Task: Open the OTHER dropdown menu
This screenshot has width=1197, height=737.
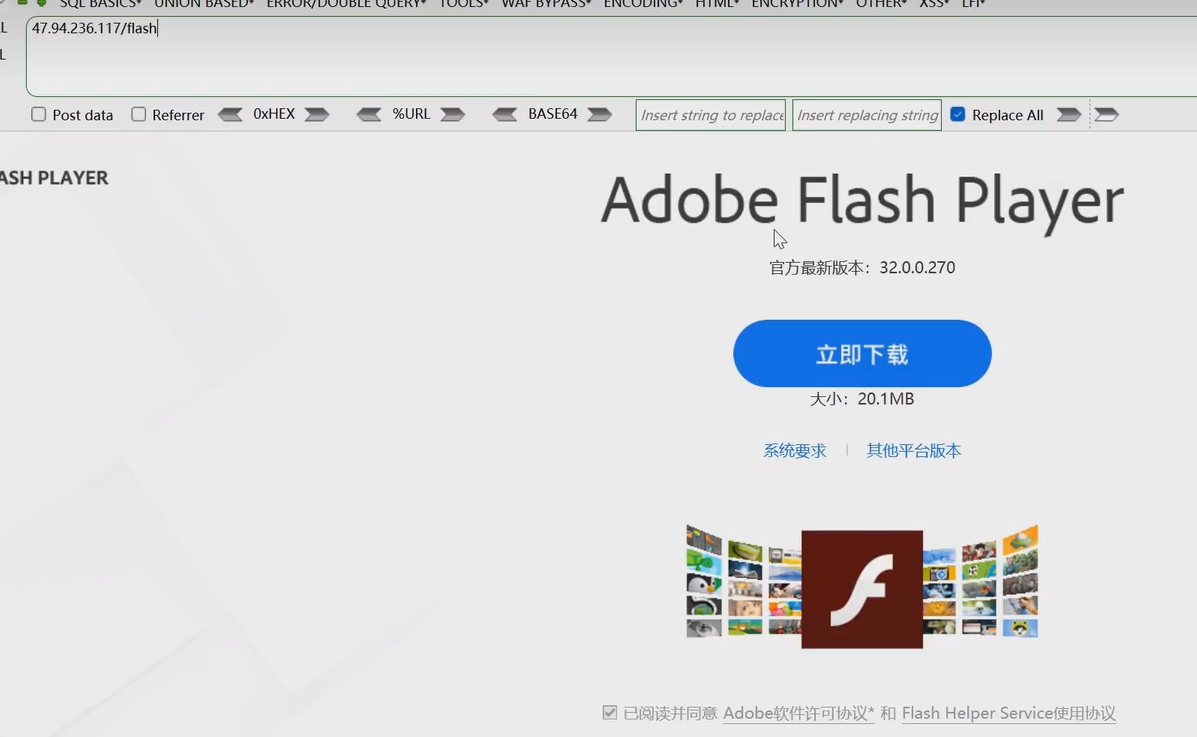Action: tap(881, 4)
